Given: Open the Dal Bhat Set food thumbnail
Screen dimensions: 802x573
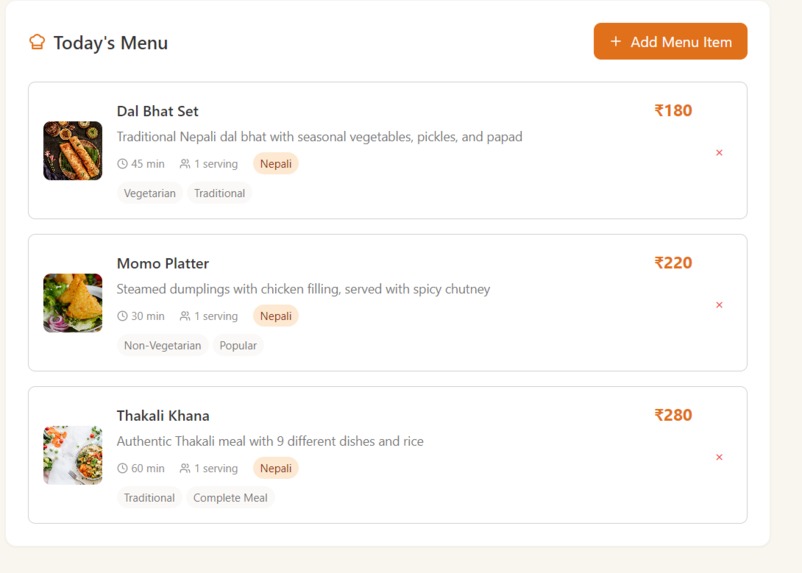Looking at the screenshot, I should pos(73,150).
